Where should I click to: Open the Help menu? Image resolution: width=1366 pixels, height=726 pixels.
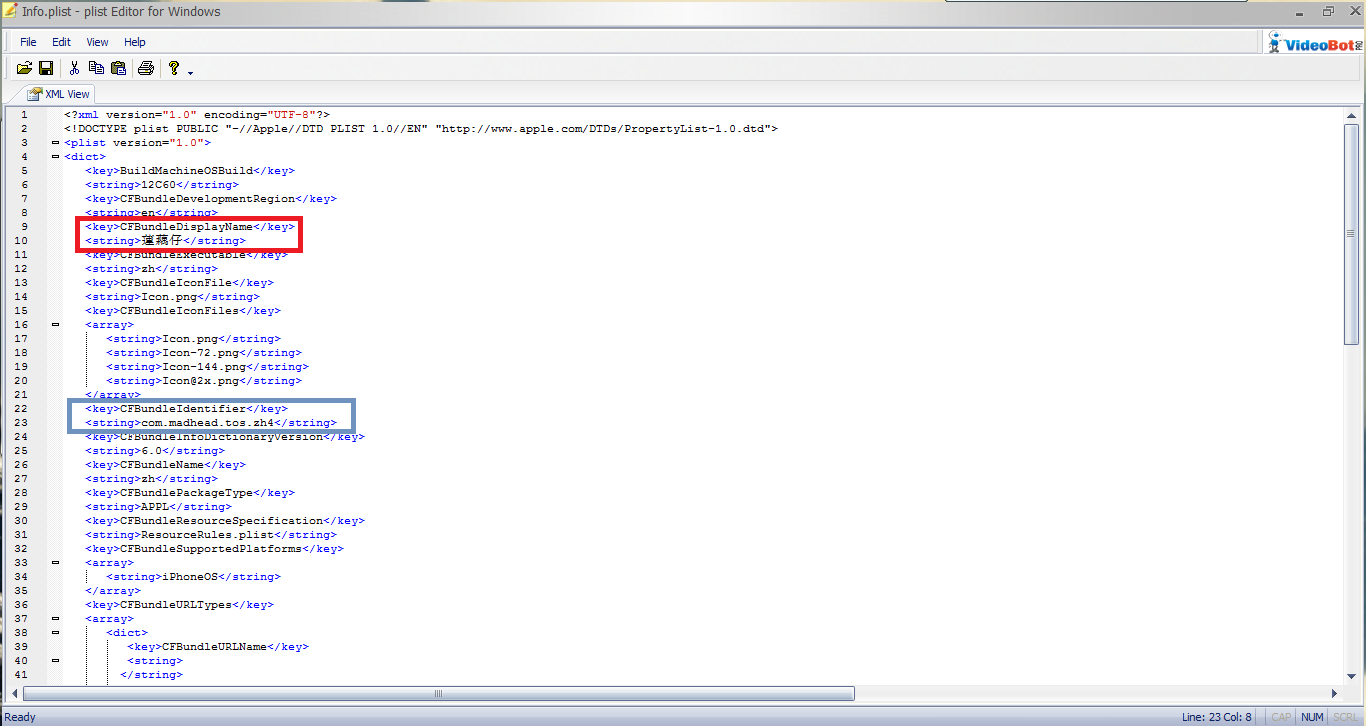pyautogui.click(x=135, y=42)
